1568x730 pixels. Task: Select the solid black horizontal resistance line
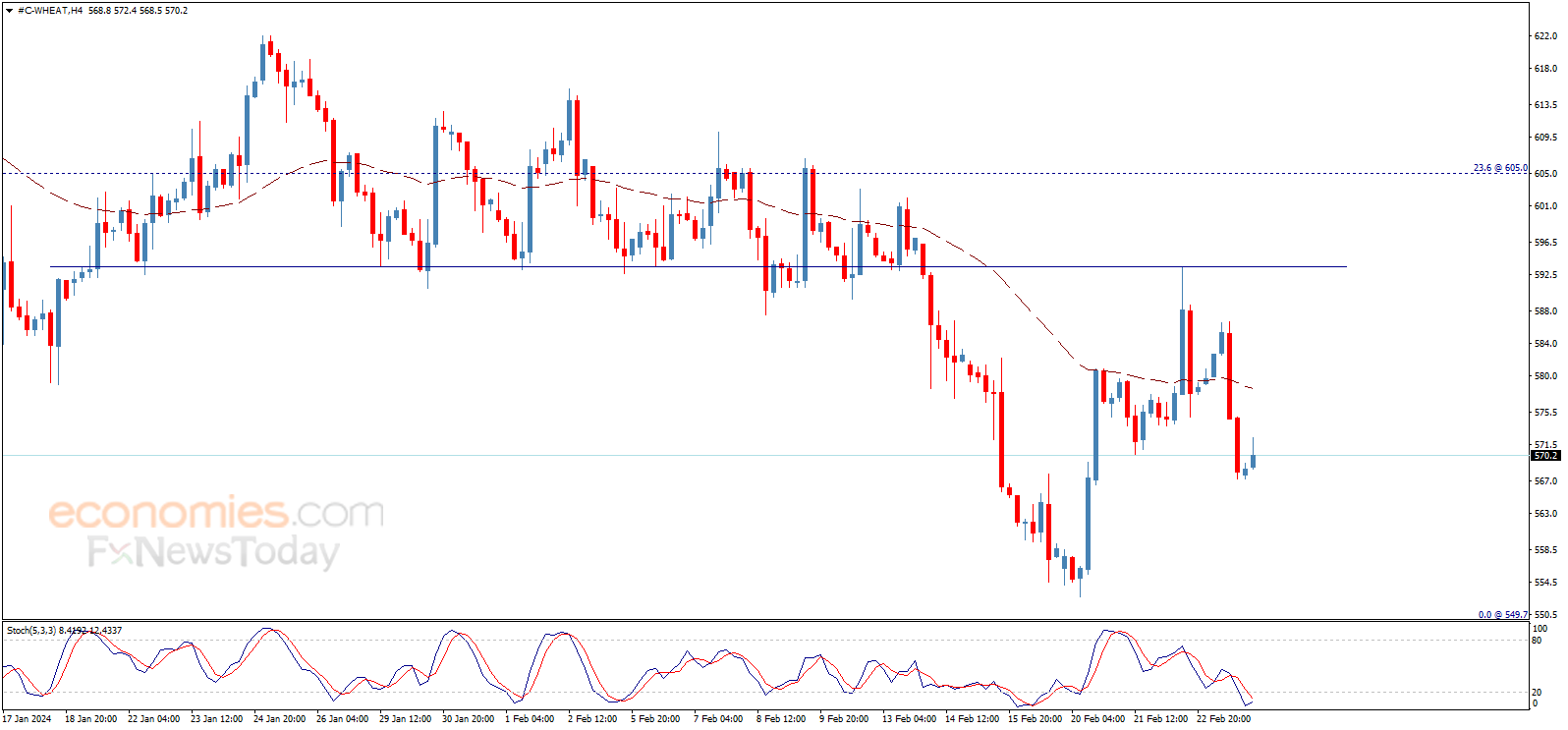tap(699, 266)
